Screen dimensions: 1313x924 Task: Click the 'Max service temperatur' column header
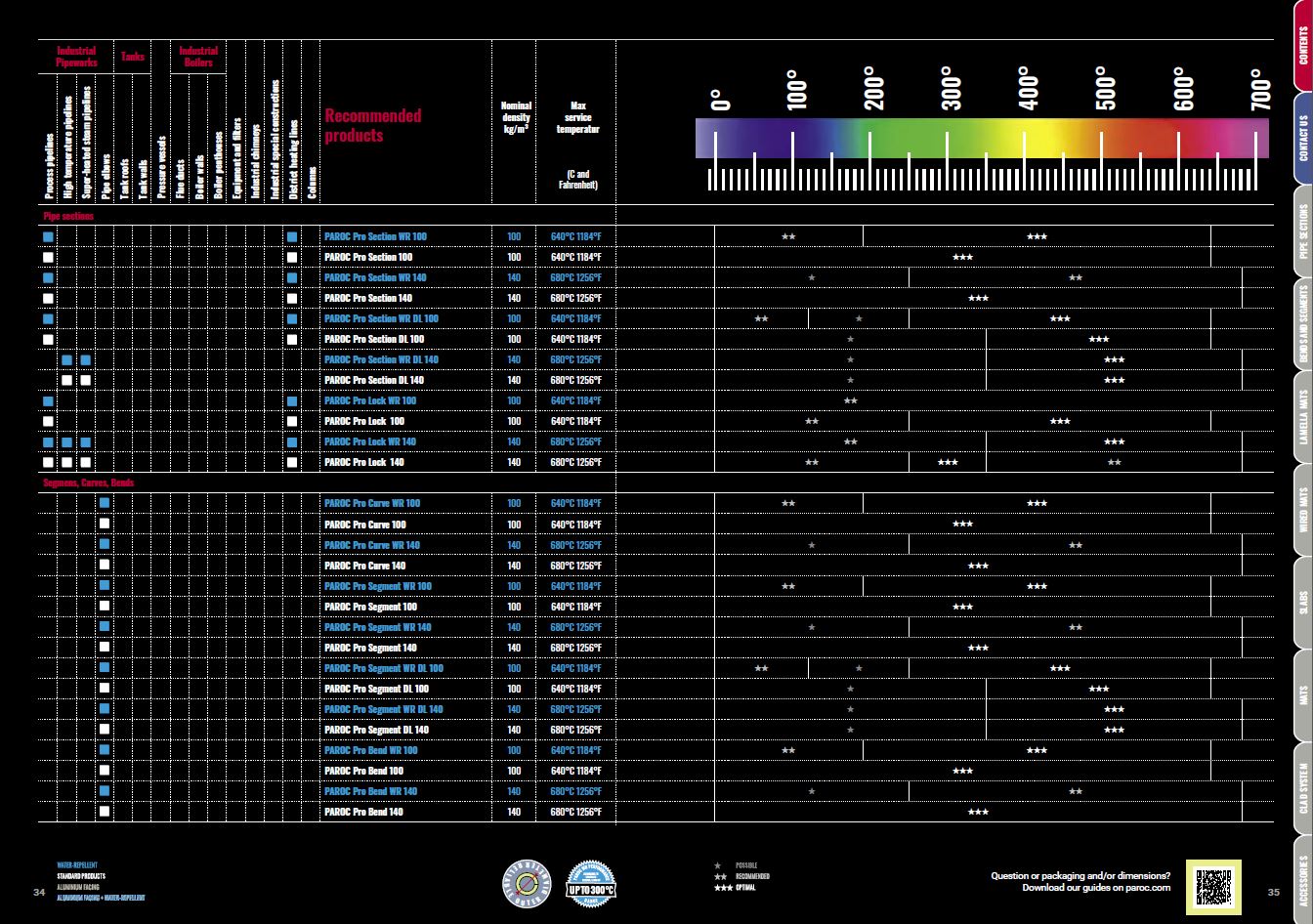click(577, 117)
